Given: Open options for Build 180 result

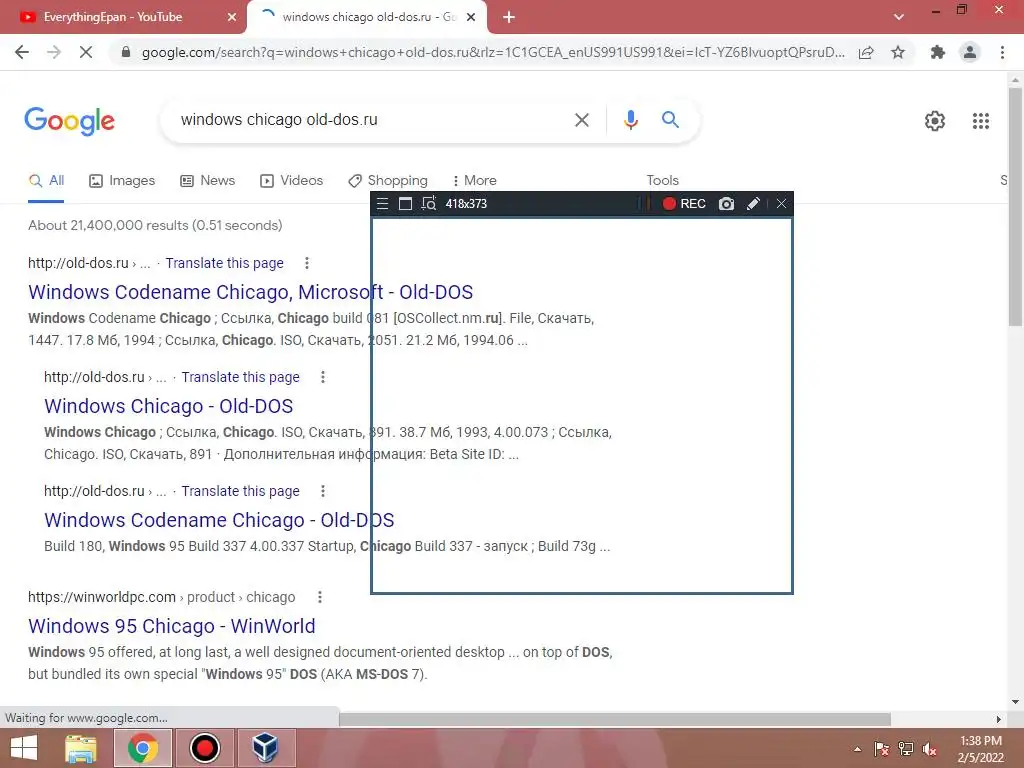Looking at the screenshot, I should [x=323, y=491].
